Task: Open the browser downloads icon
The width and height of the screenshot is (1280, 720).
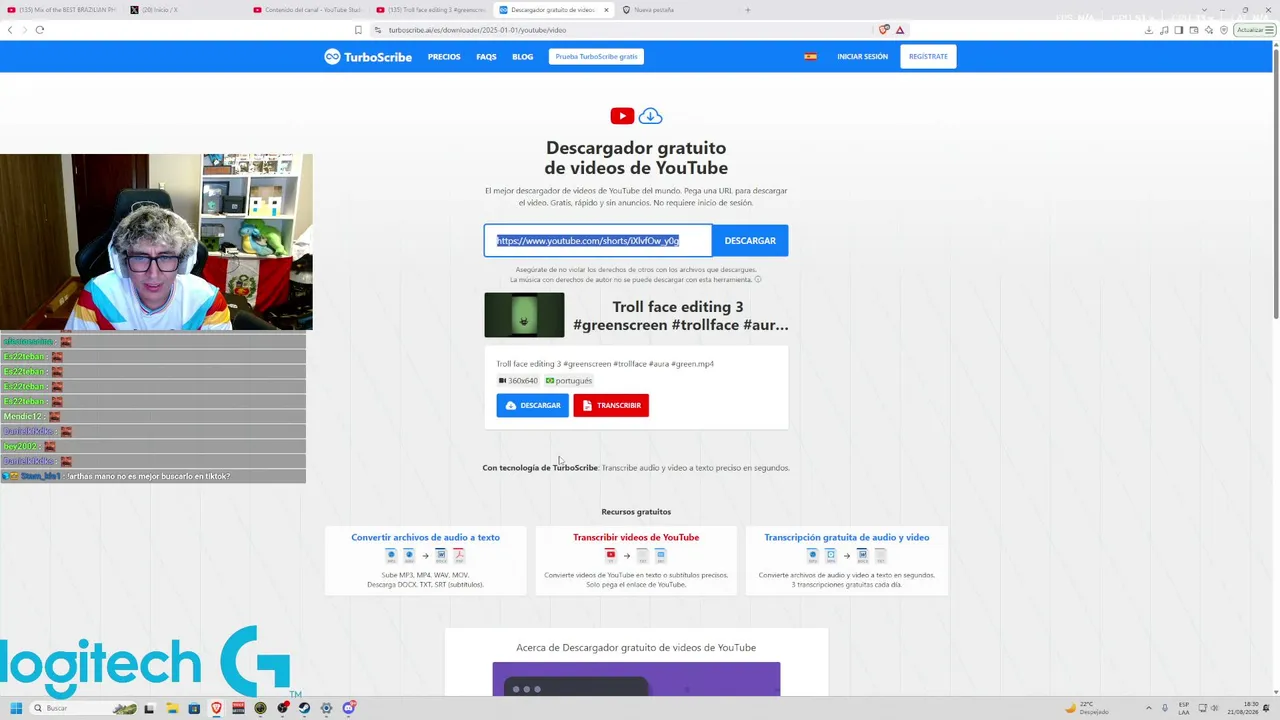Action: click(x=1149, y=30)
